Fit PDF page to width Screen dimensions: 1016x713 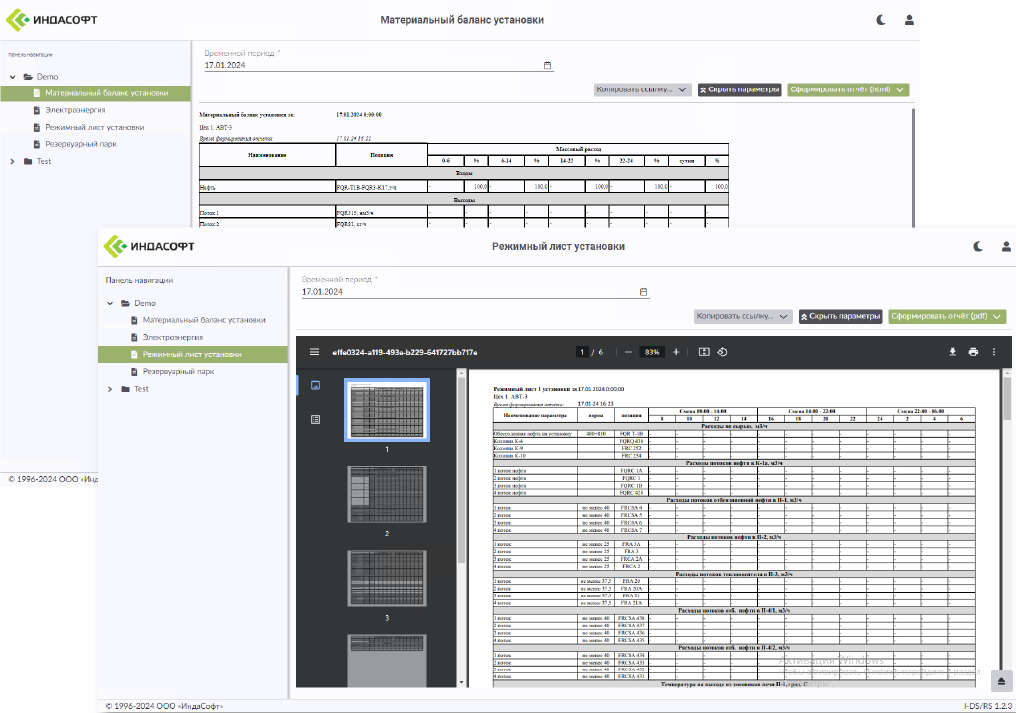coord(704,352)
